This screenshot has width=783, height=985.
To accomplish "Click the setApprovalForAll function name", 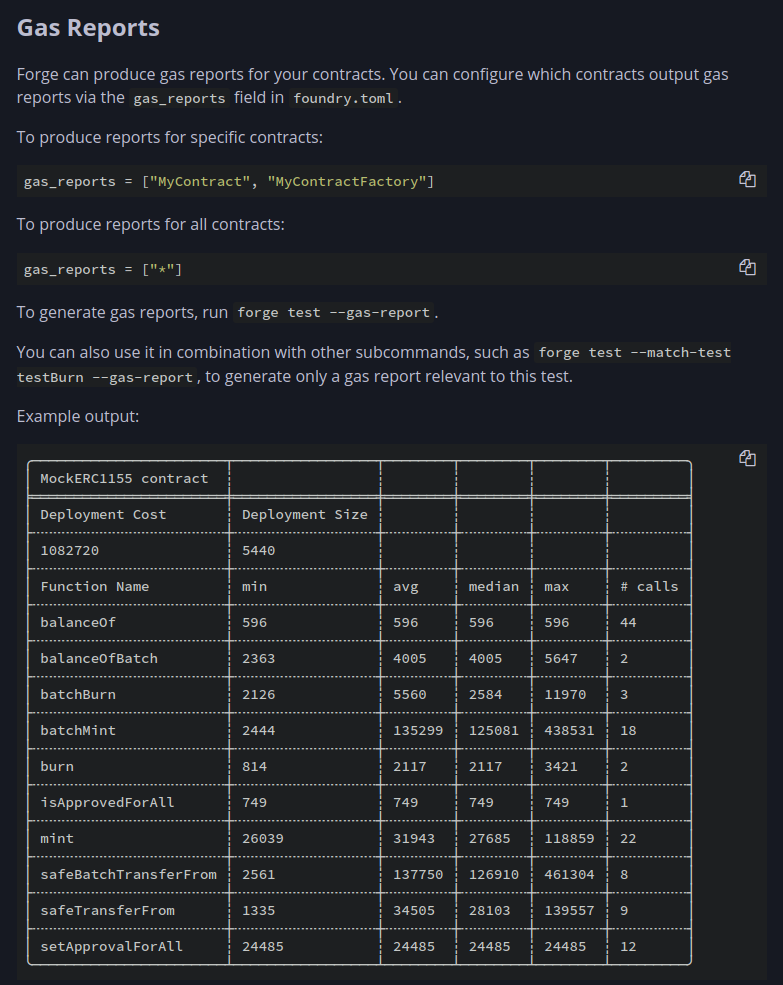I will pyautogui.click(x=111, y=947).
